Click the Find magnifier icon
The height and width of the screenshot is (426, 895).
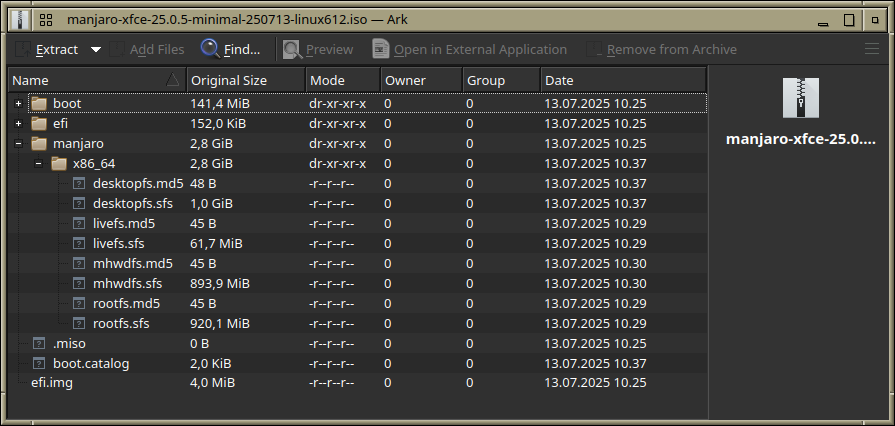[210, 49]
